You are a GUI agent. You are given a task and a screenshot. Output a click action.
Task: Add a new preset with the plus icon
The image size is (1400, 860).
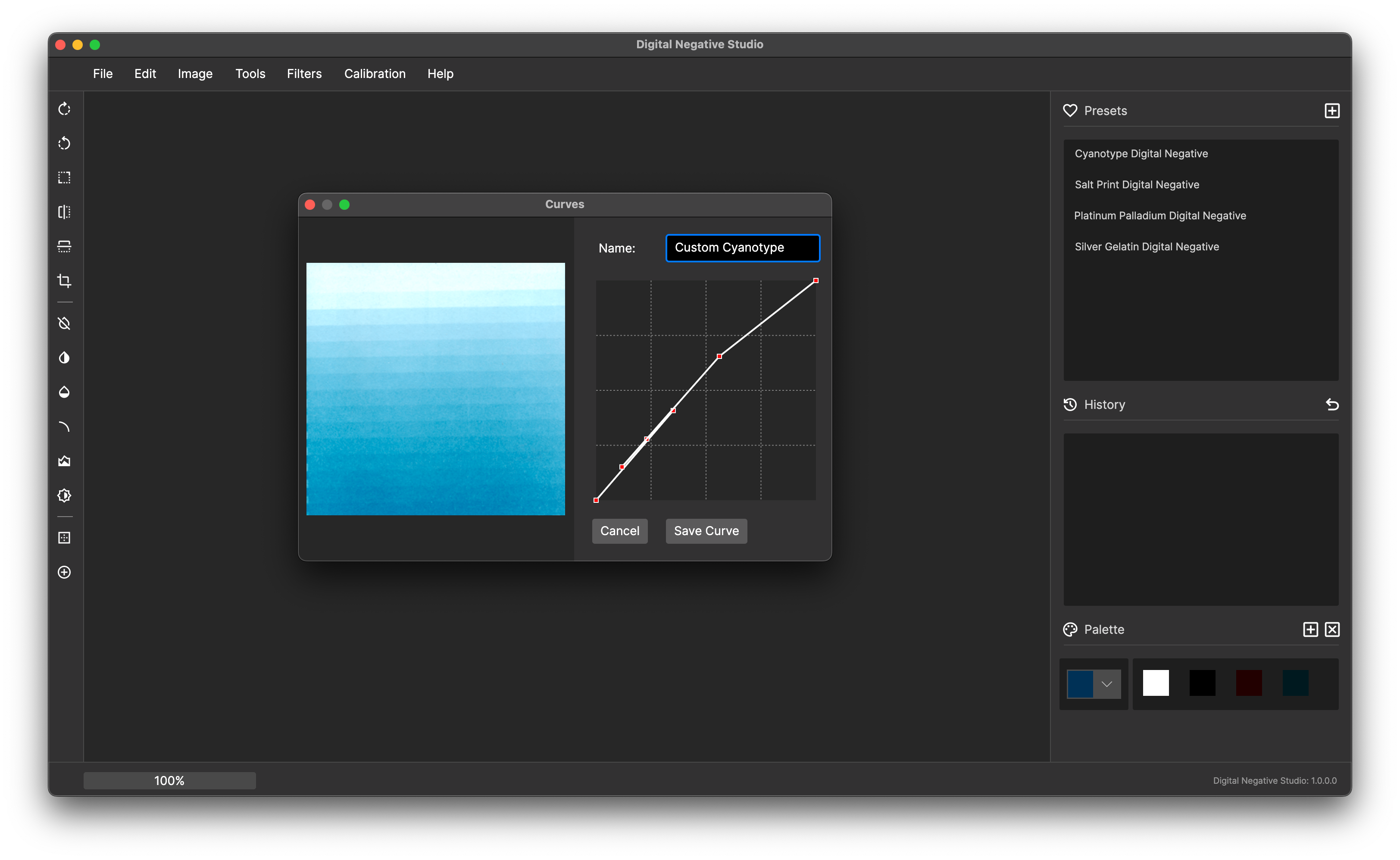[1332, 110]
